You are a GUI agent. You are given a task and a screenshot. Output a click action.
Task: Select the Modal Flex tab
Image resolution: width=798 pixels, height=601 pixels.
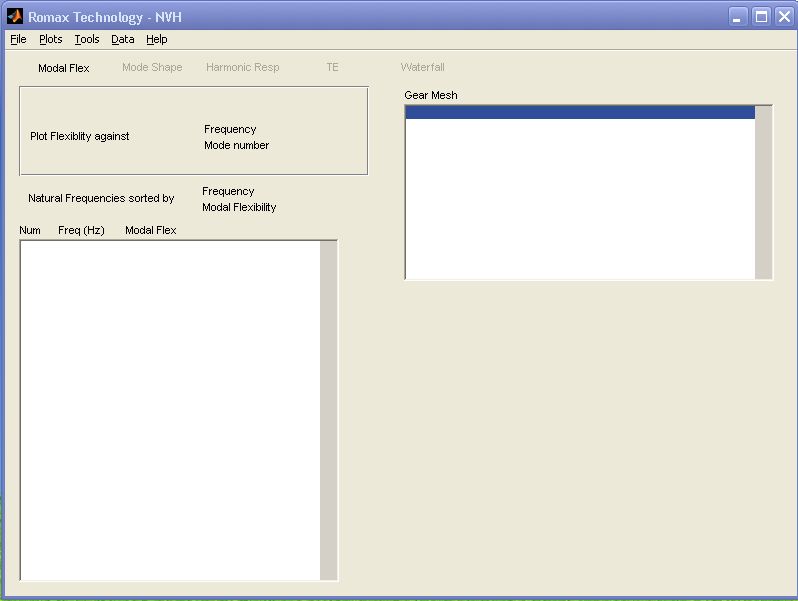click(64, 68)
